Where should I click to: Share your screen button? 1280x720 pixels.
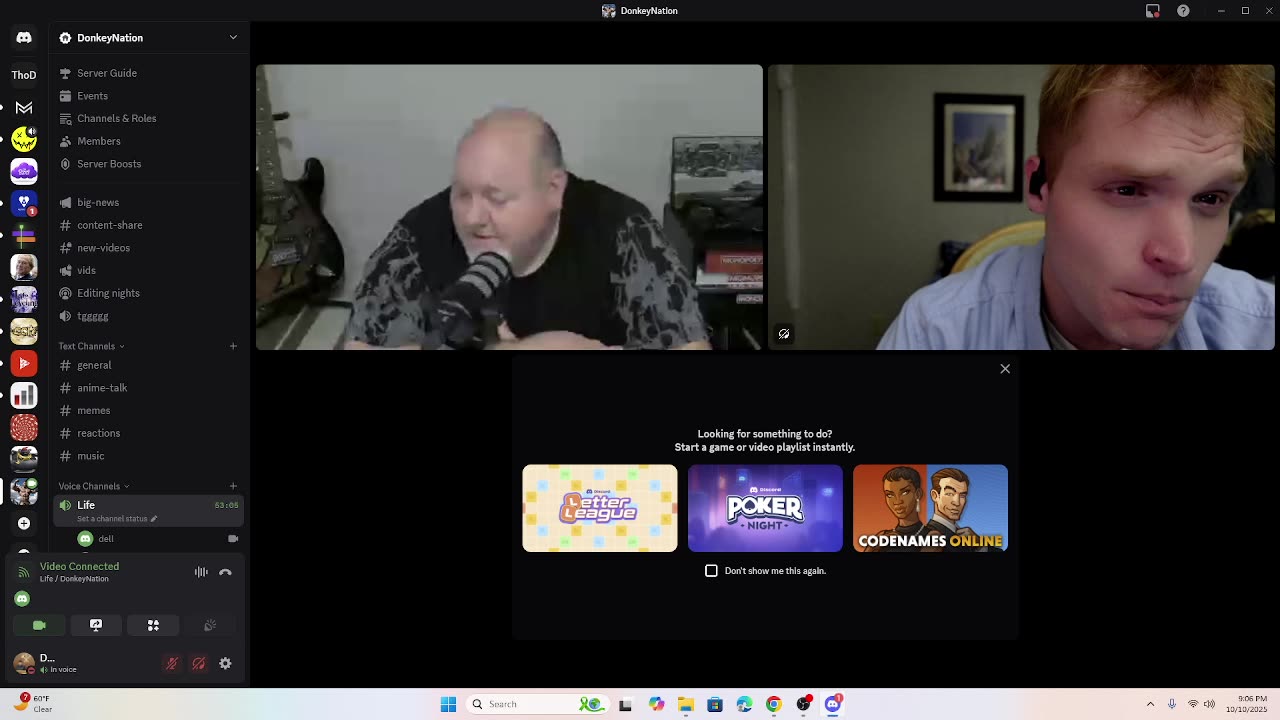[96, 625]
